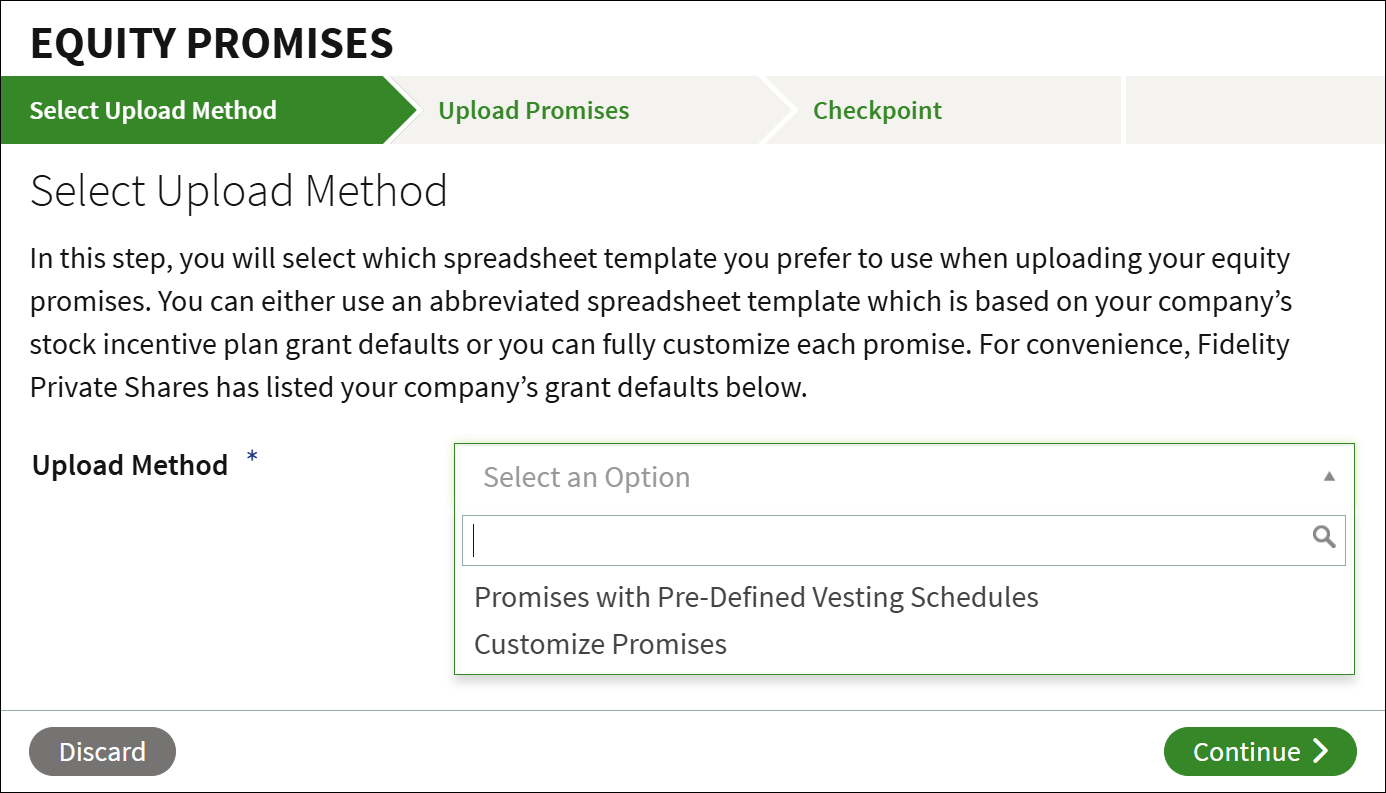The image size is (1386, 793).
Task: Click the required asterisk beside Upload Method
Action: click(252, 458)
